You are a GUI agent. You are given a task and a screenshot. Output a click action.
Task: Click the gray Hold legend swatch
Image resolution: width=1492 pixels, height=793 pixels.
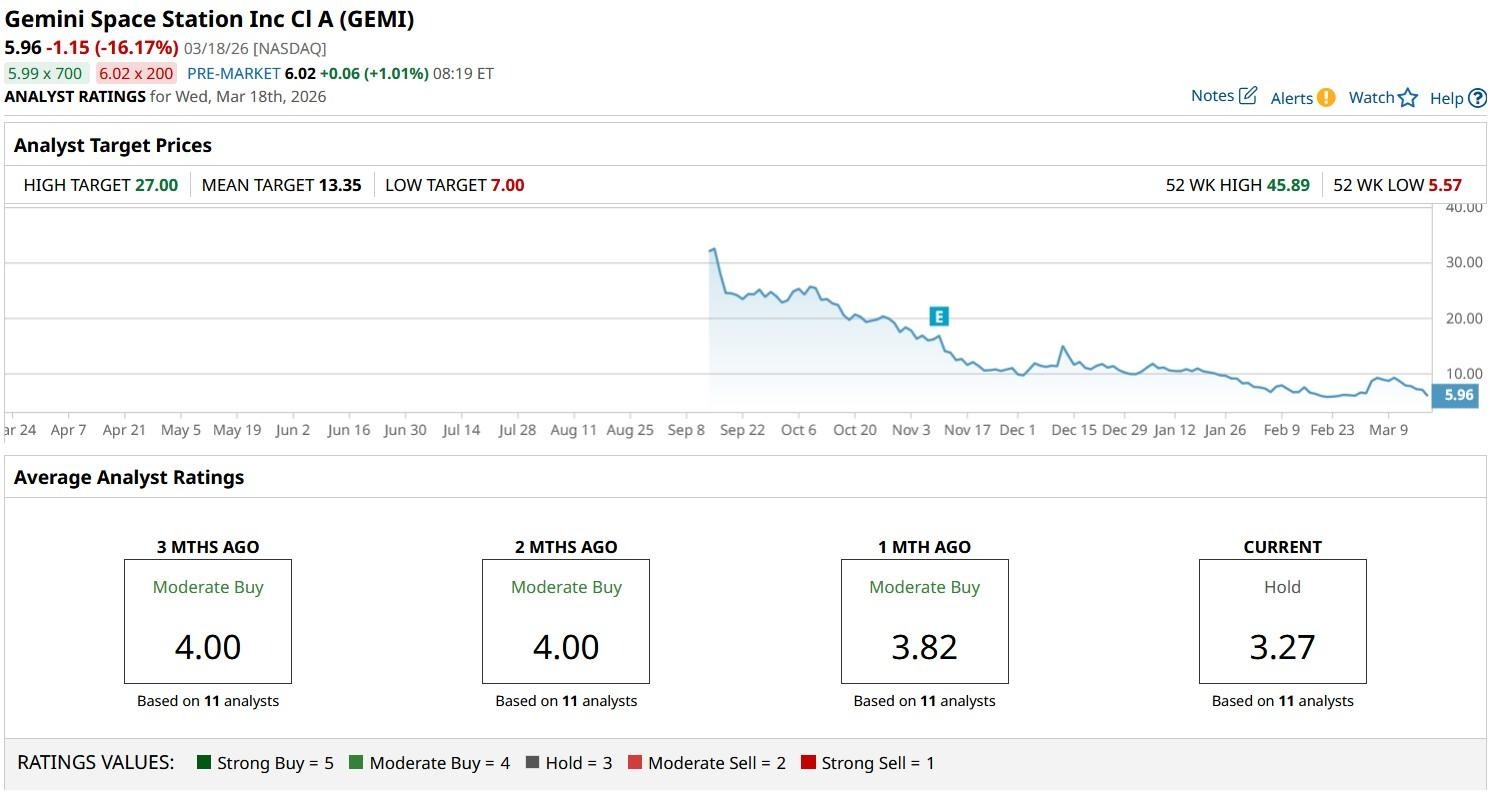tap(532, 763)
